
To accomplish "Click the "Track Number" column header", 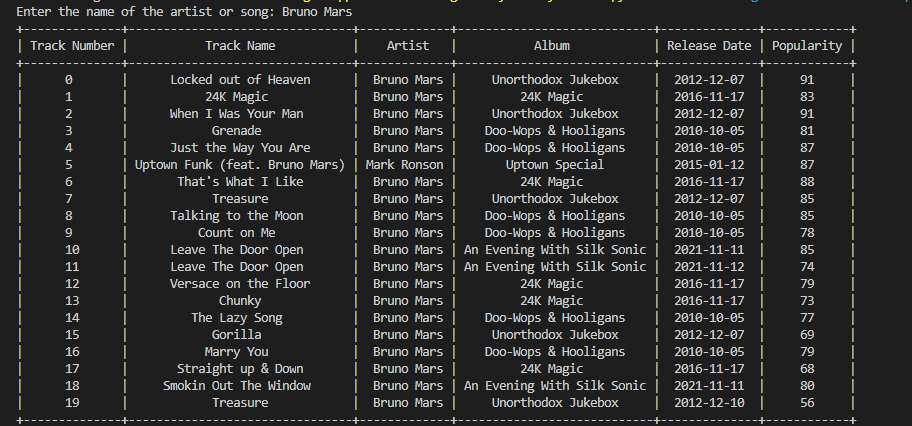I will (72, 45).
